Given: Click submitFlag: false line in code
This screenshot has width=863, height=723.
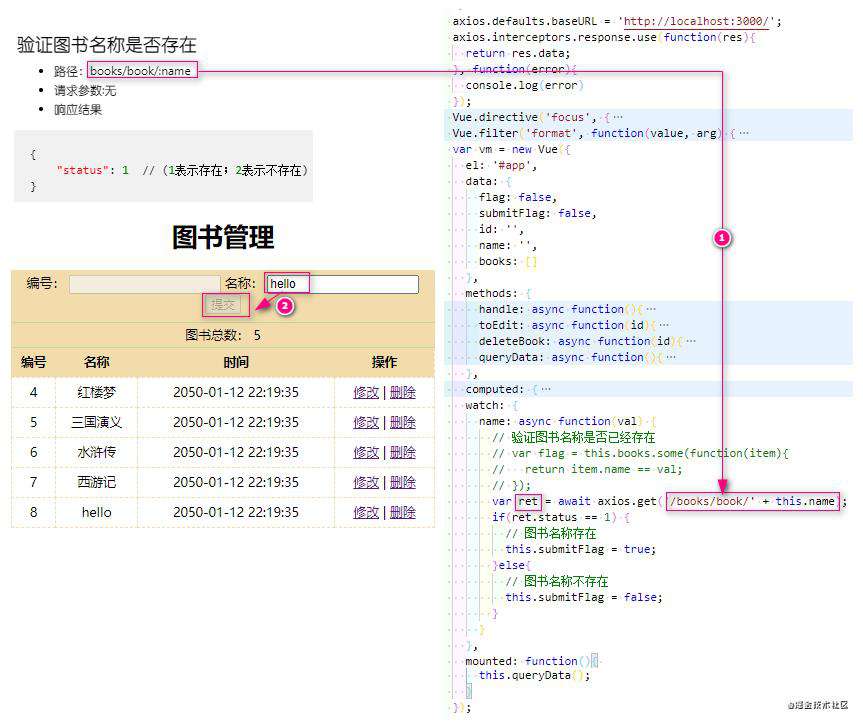Looking at the screenshot, I should [x=538, y=213].
